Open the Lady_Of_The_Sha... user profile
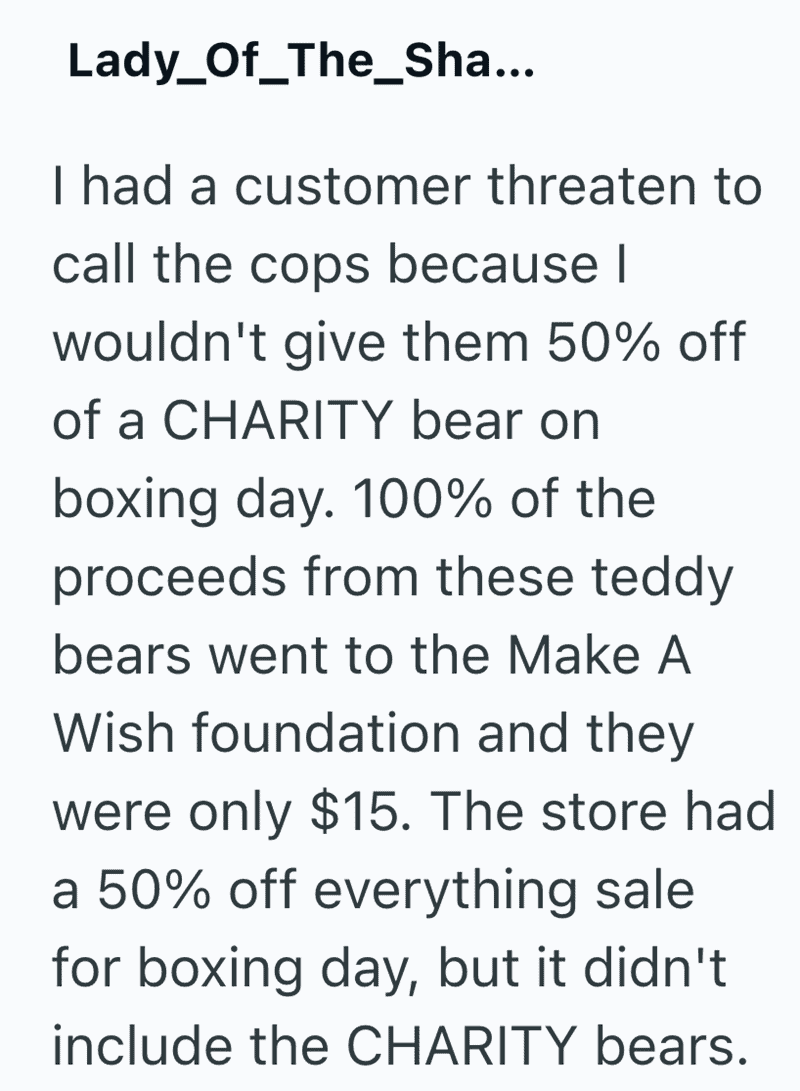 (x=301, y=63)
